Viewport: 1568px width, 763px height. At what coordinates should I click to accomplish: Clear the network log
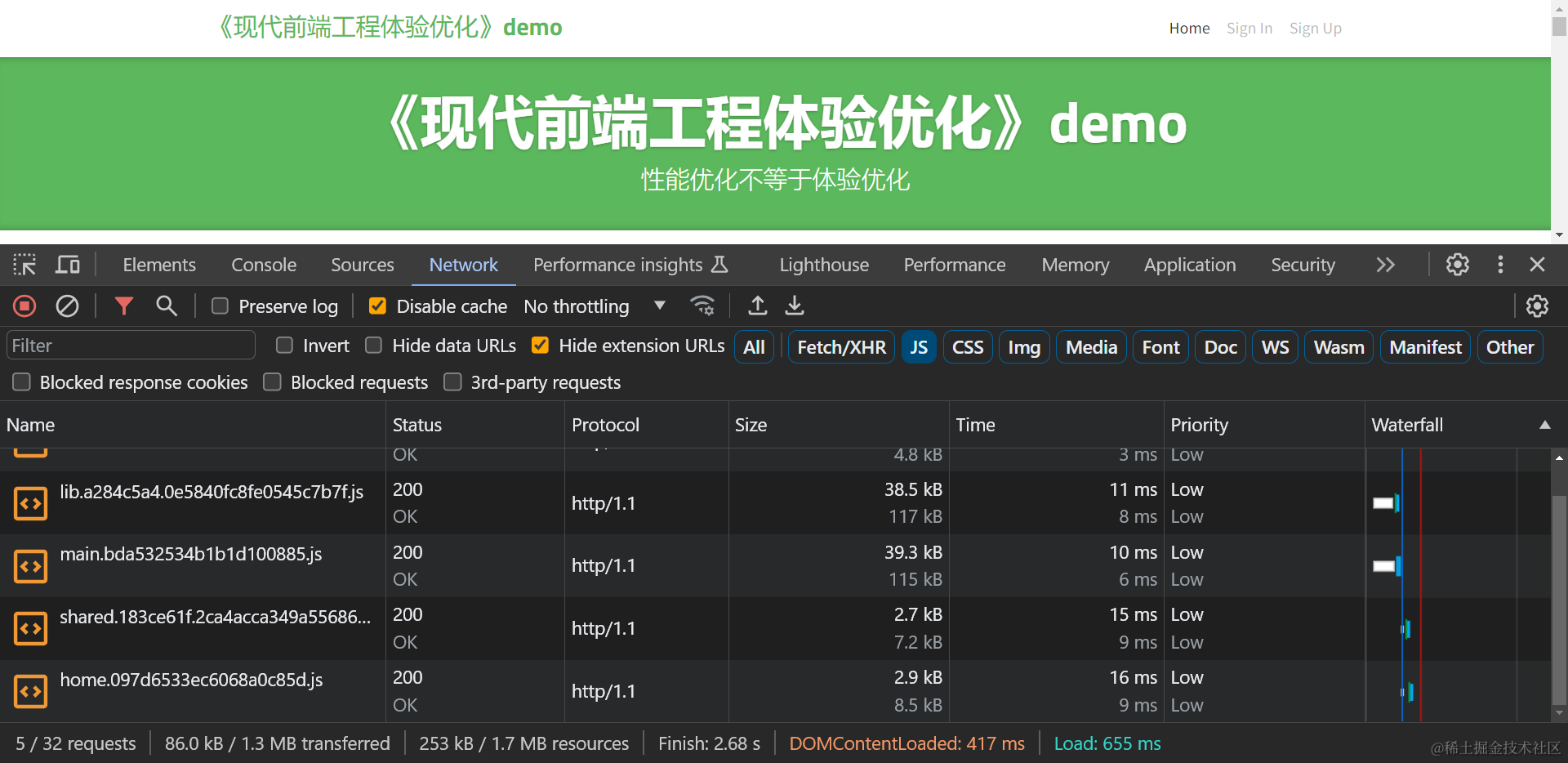(x=67, y=306)
